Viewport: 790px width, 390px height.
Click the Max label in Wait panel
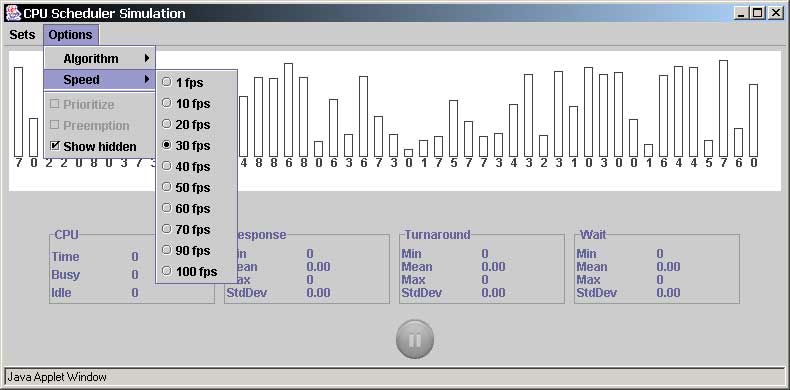[588, 280]
